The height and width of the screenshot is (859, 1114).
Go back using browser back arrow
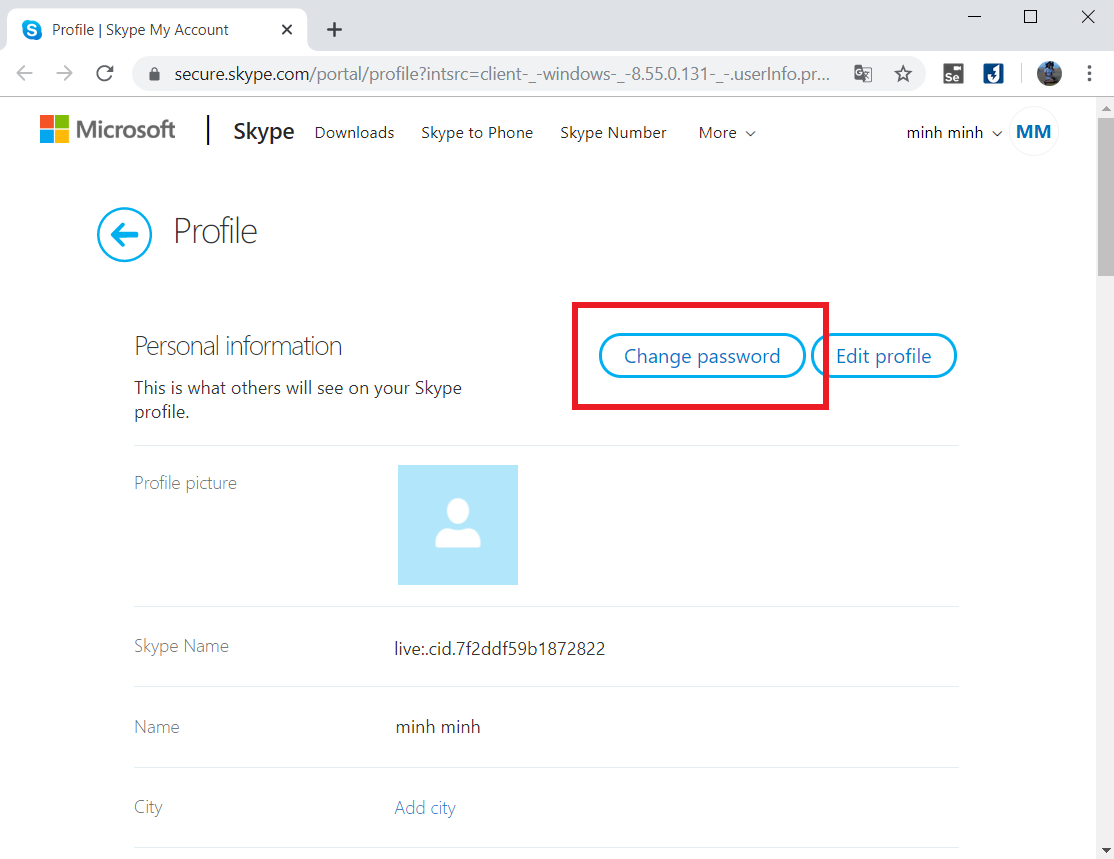[25, 73]
